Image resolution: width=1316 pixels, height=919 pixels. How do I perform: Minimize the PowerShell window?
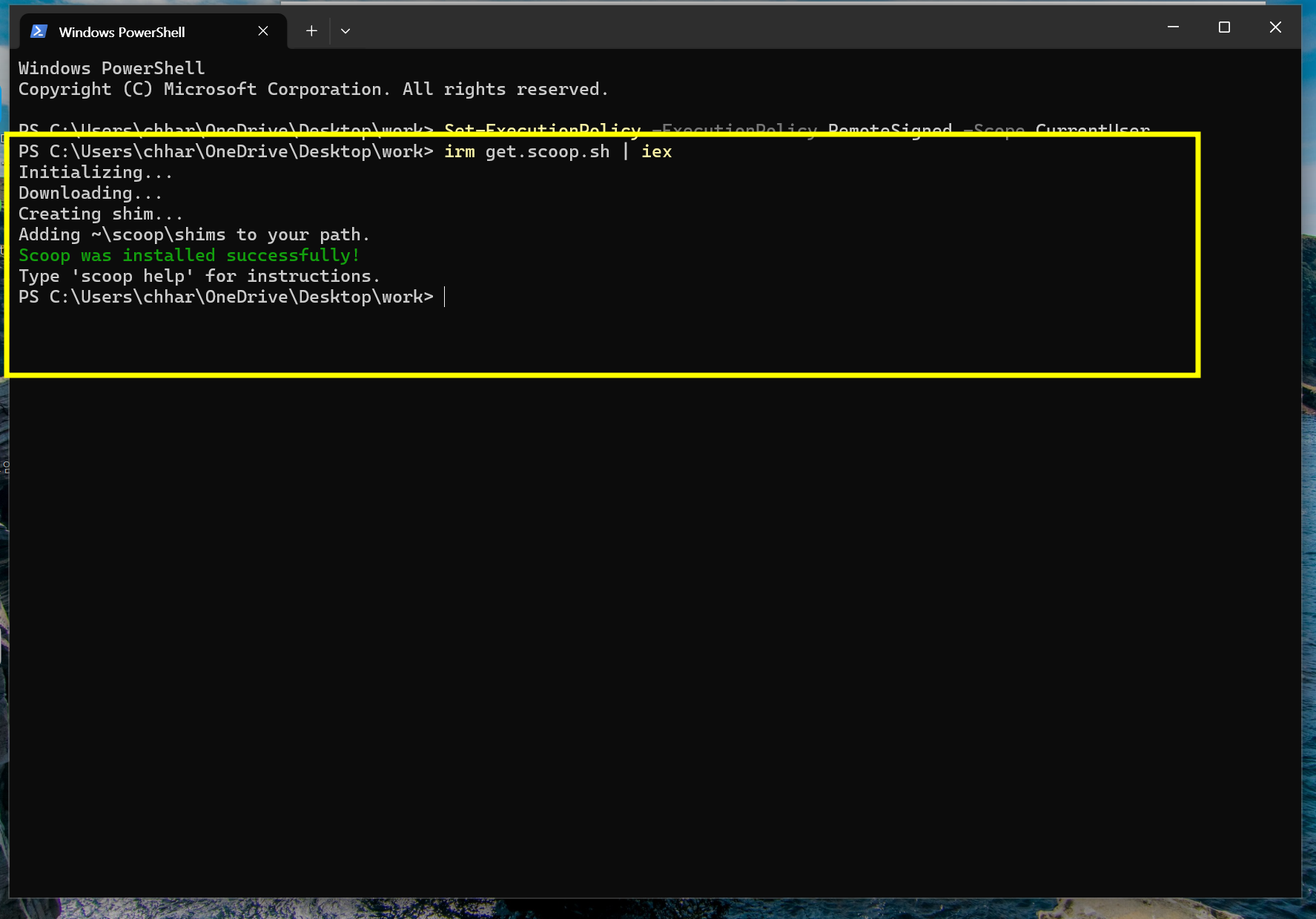point(1173,27)
